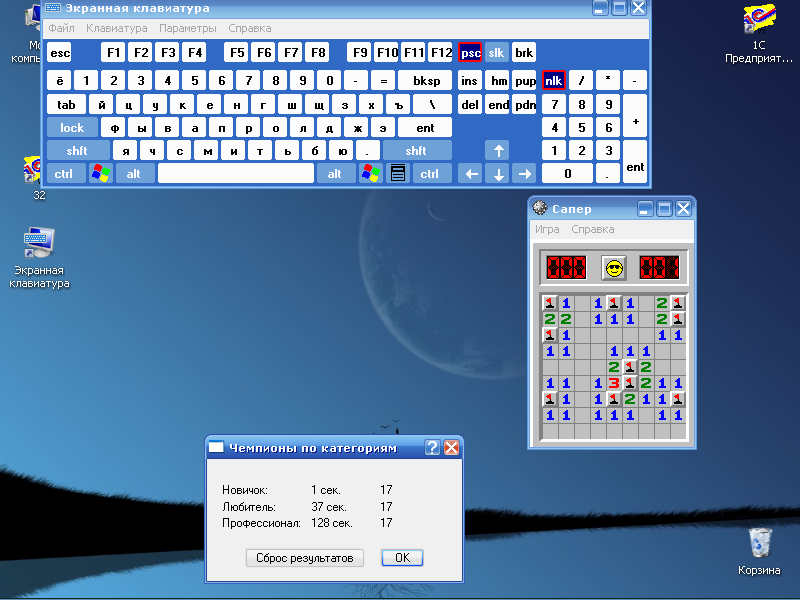The height and width of the screenshot is (600, 800).
Task: Click the brk key
Action: 524,53
